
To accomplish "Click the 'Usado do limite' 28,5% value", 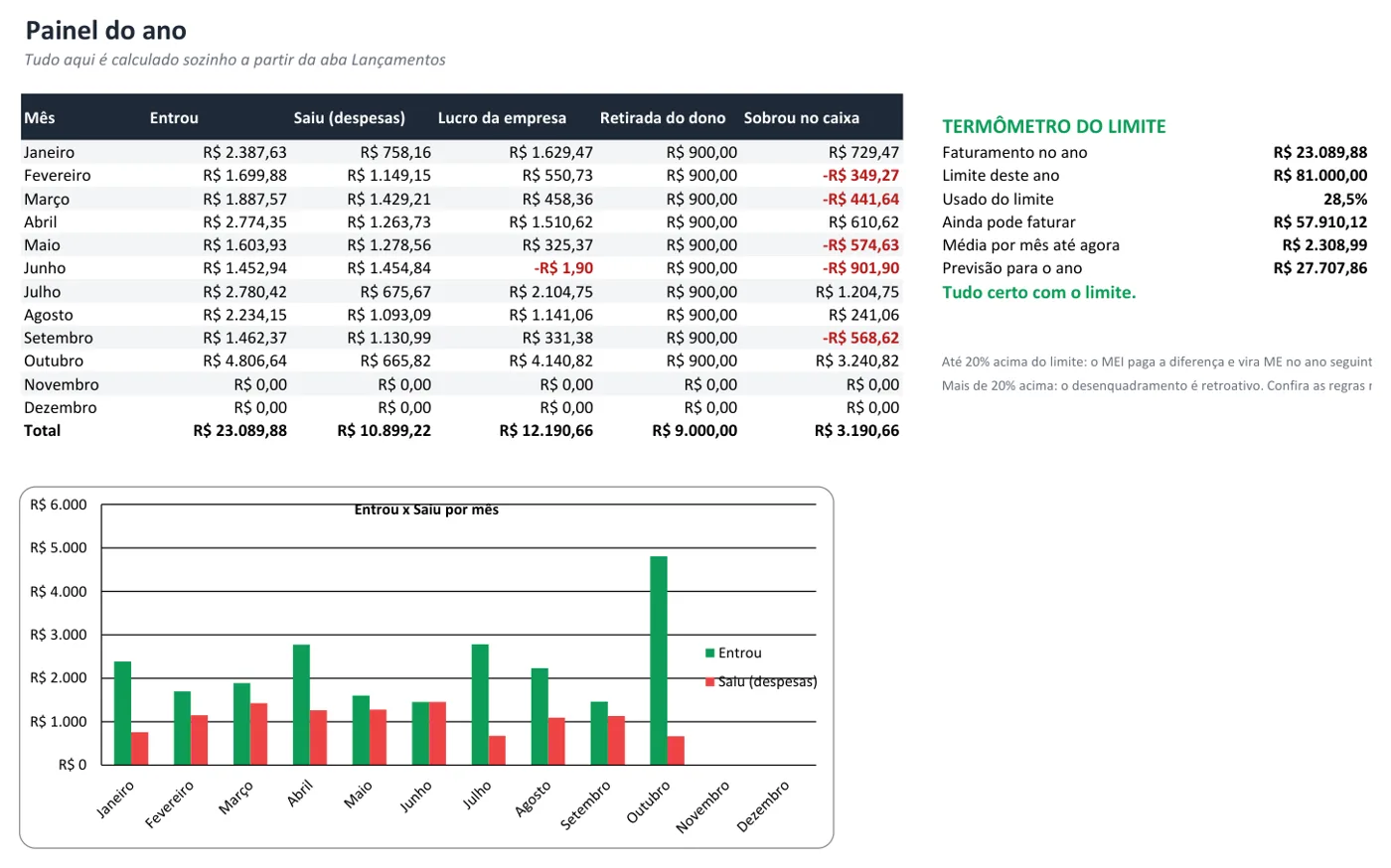I will [1345, 200].
